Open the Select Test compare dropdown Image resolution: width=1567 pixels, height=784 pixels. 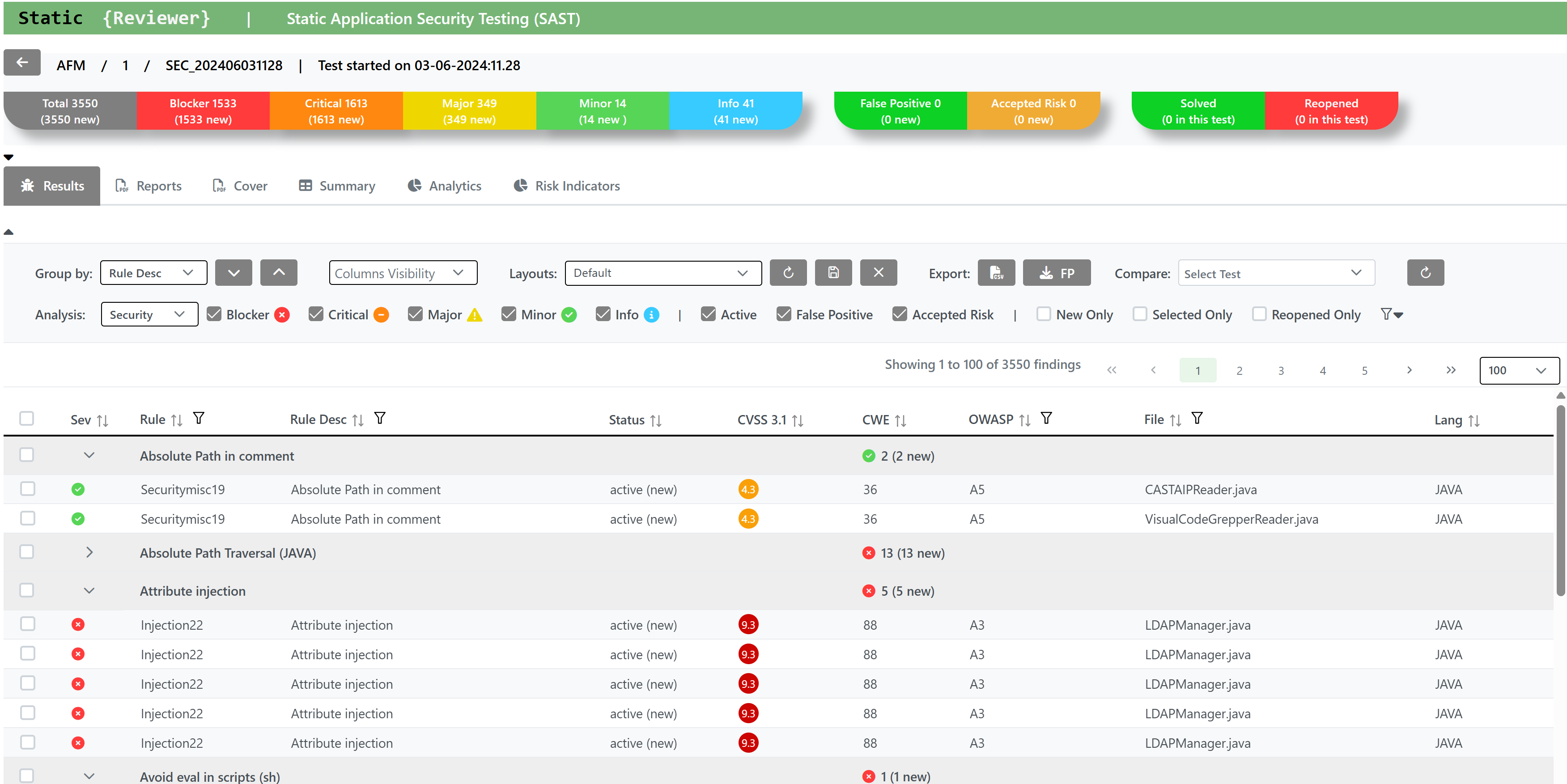point(1276,273)
